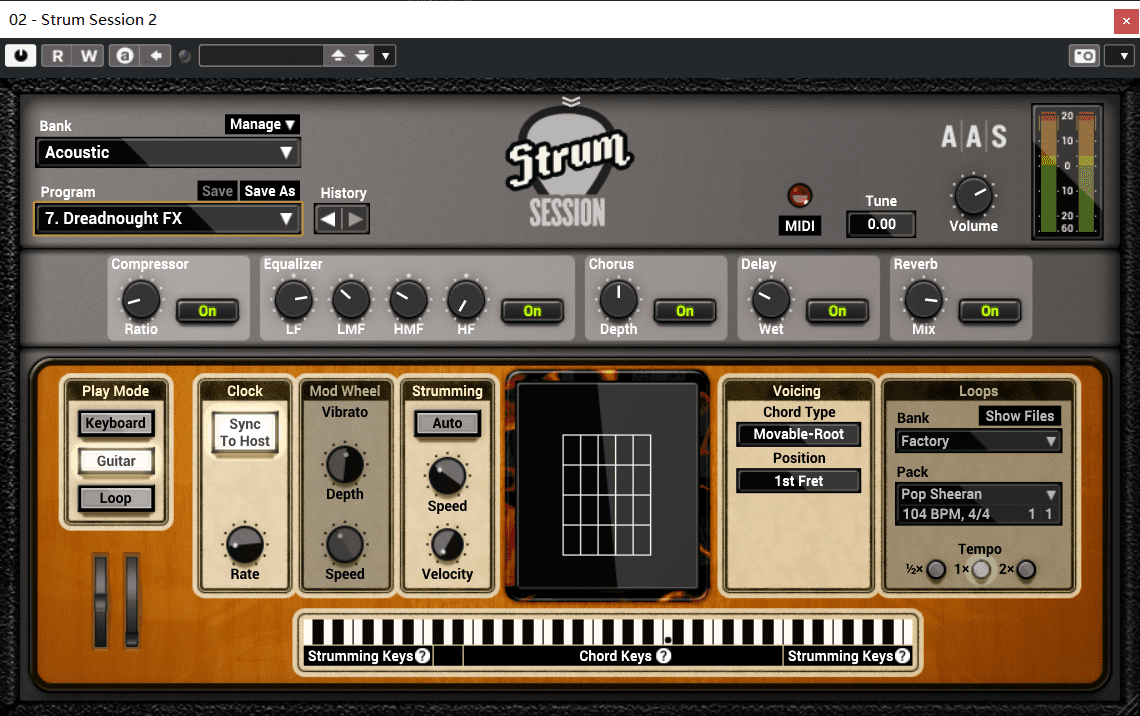Click the Equalizer LMF knob
The width and height of the screenshot is (1140, 716).
tap(351, 299)
